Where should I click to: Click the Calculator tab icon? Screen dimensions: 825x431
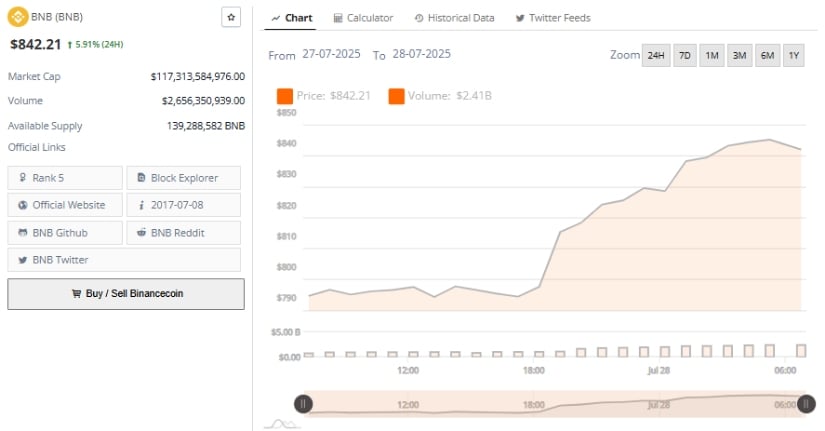(x=338, y=18)
